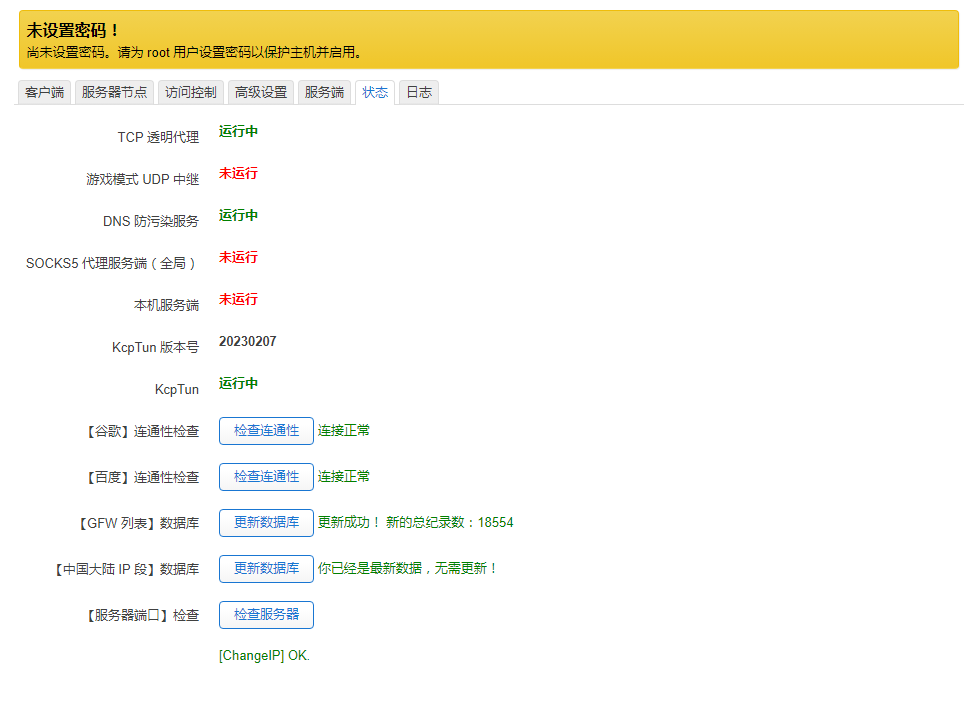Viewport: 969px width, 703px height.
Task: Click the 检查服务器 button
Action: (266, 615)
